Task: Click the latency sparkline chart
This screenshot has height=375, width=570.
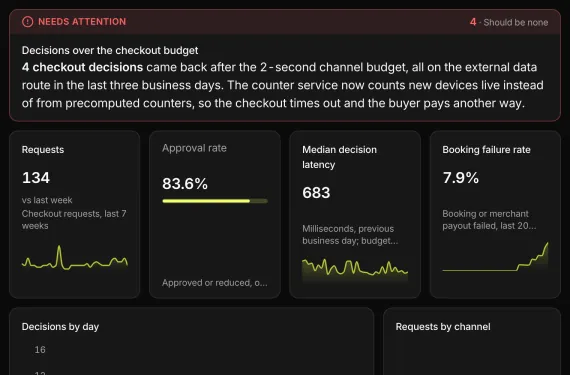Action: coord(355,270)
